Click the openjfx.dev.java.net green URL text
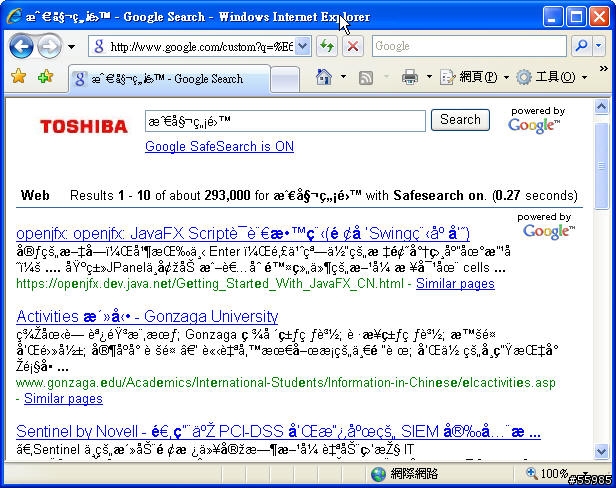616x488 pixels. tap(210, 284)
